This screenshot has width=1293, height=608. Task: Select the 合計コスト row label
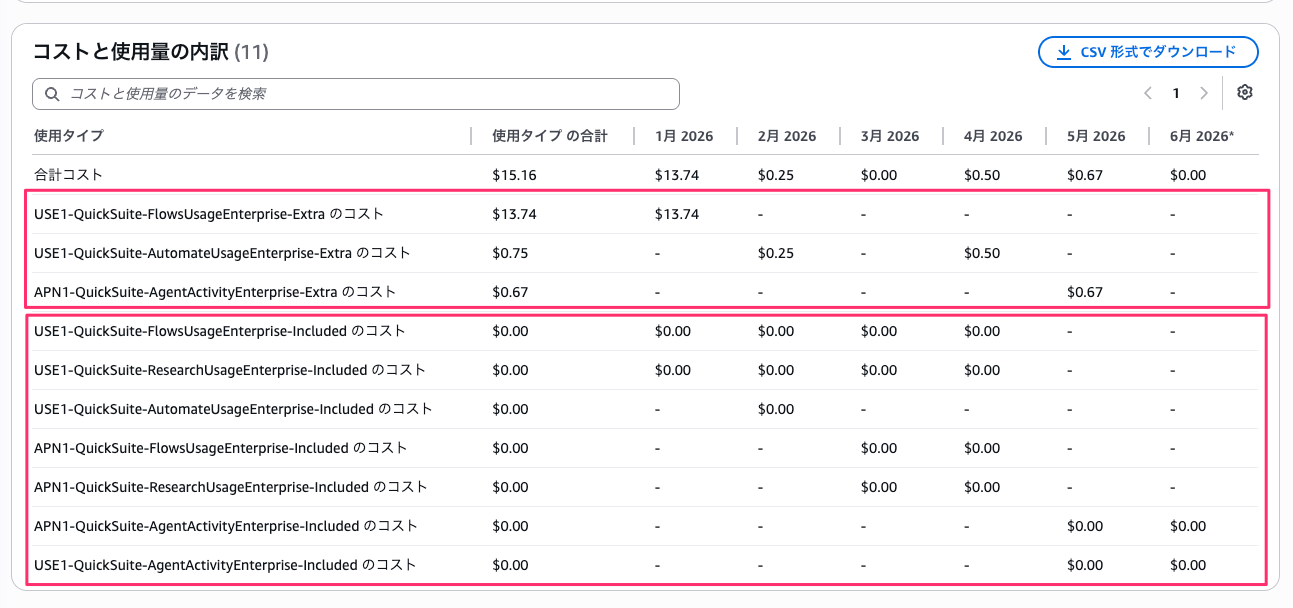coord(69,175)
